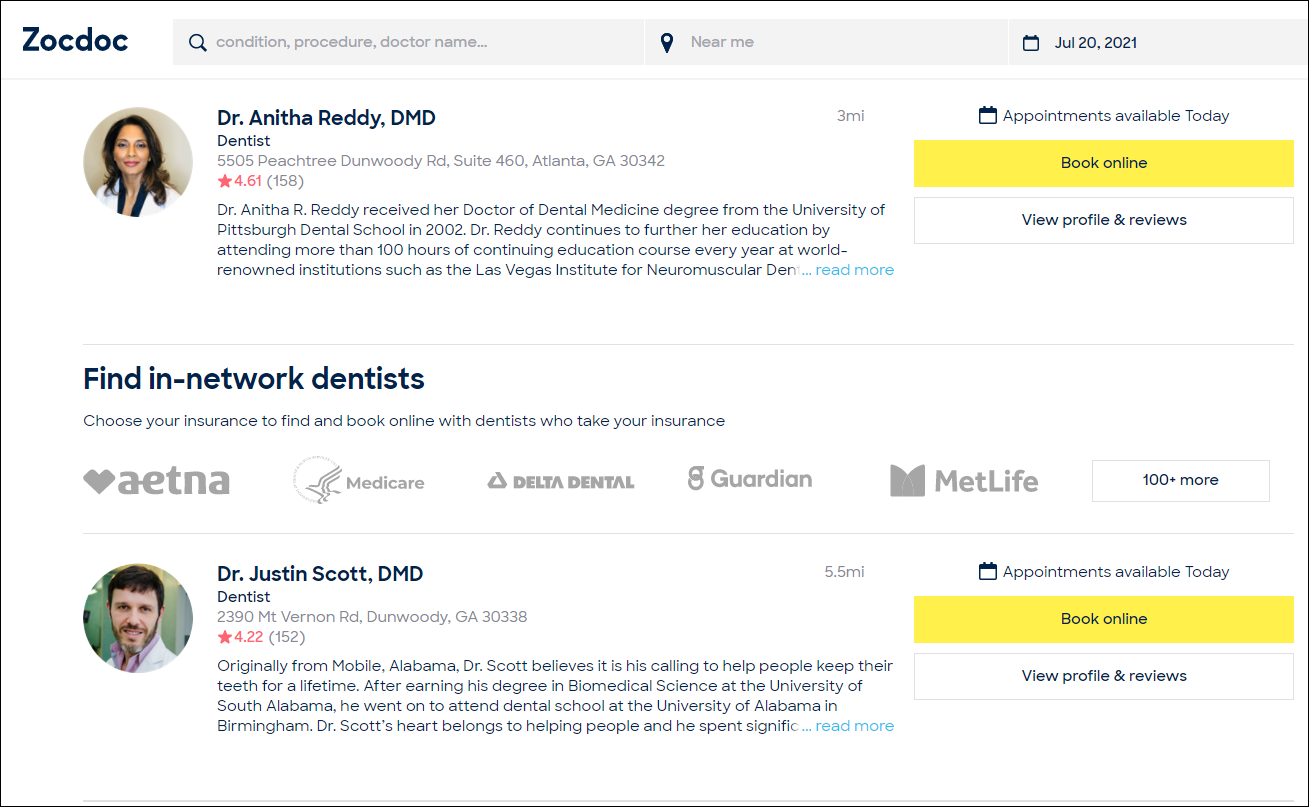This screenshot has width=1309, height=807.
Task: Click calendar icon in Justin Scott's availability
Action: coord(988,572)
